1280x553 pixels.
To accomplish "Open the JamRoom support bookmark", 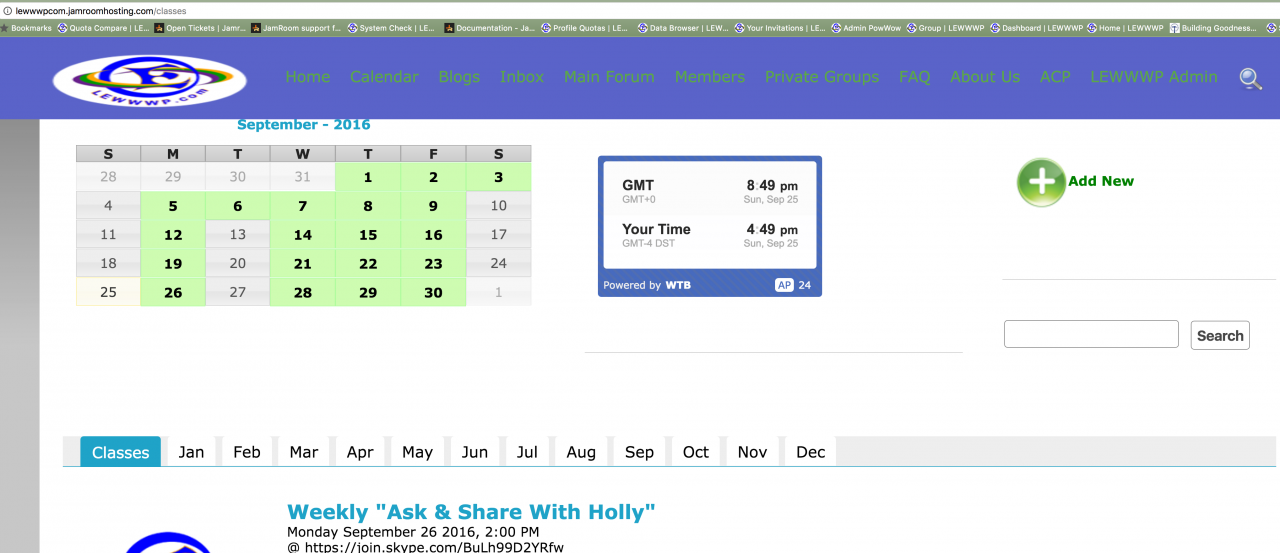I will (x=296, y=28).
